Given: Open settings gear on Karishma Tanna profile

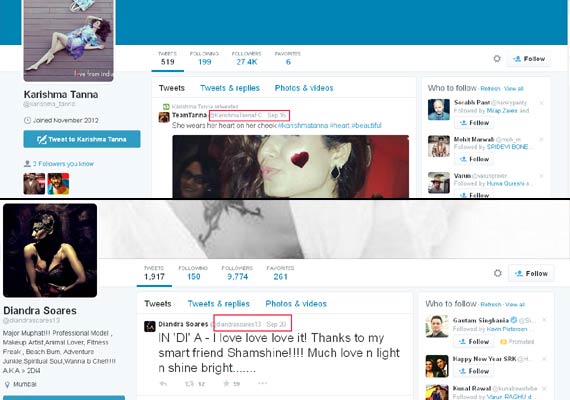Looking at the screenshot, I should point(497,59).
